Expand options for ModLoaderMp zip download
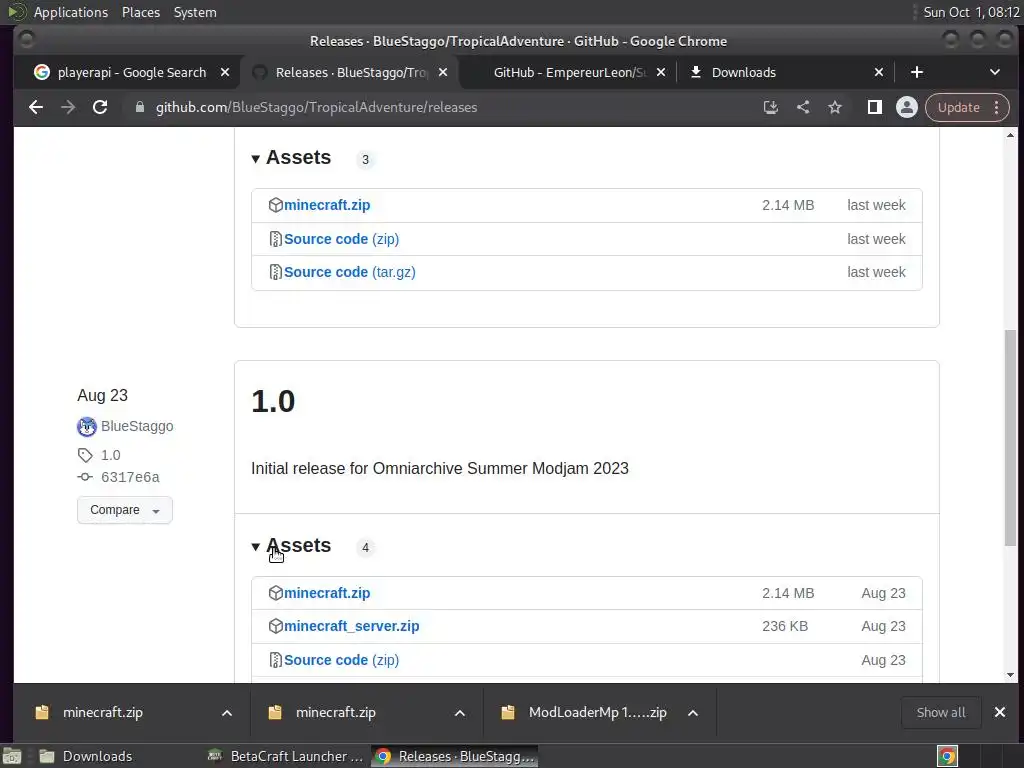Screen dimensions: 1024x768 [x=693, y=712]
